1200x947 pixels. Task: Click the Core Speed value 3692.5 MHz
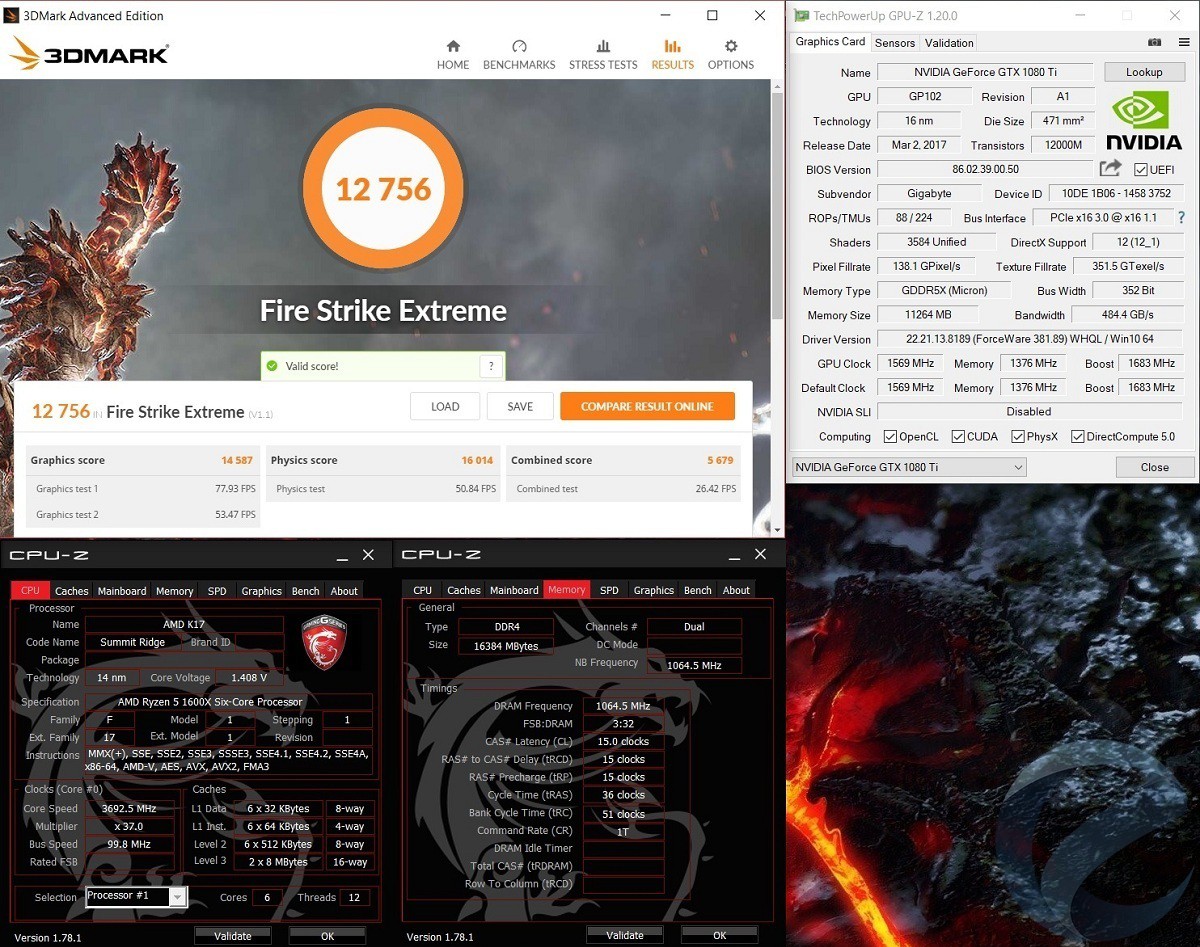click(130, 808)
